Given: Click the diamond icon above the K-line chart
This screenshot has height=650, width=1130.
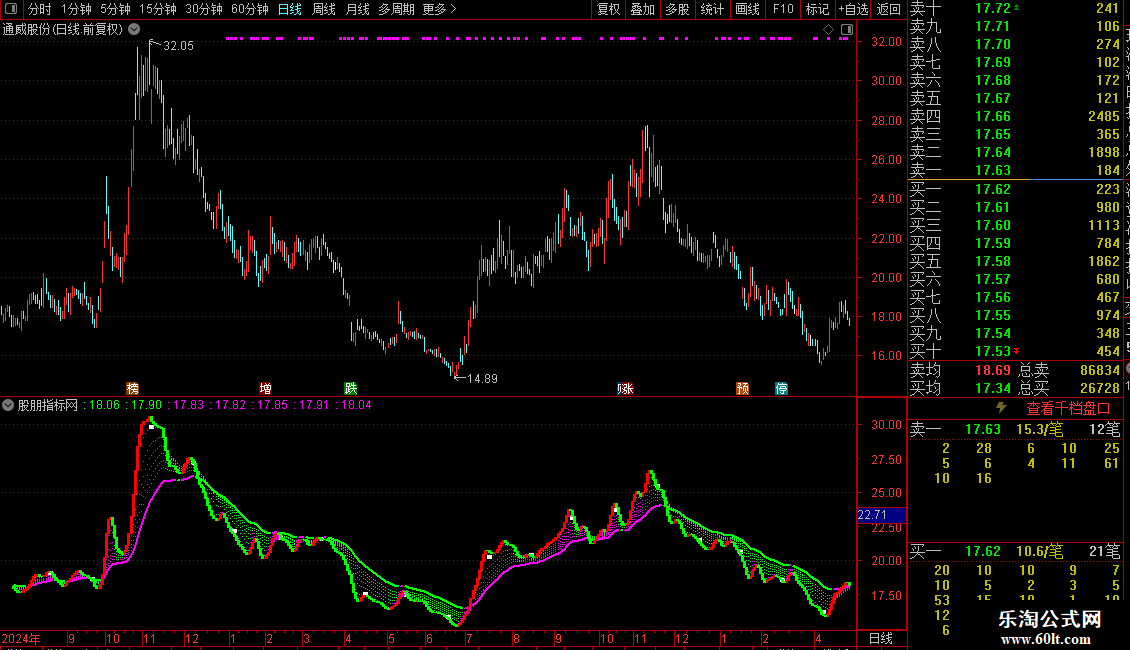Looking at the screenshot, I should (828, 30).
